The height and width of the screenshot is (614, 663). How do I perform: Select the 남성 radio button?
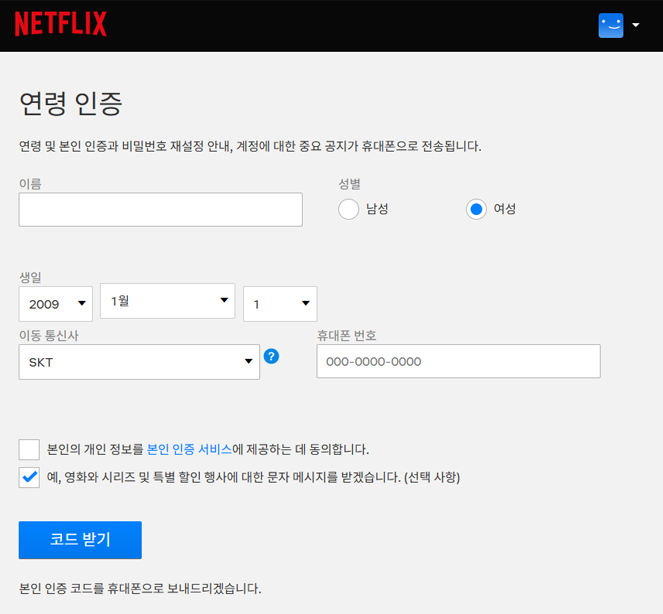[348, 209]
